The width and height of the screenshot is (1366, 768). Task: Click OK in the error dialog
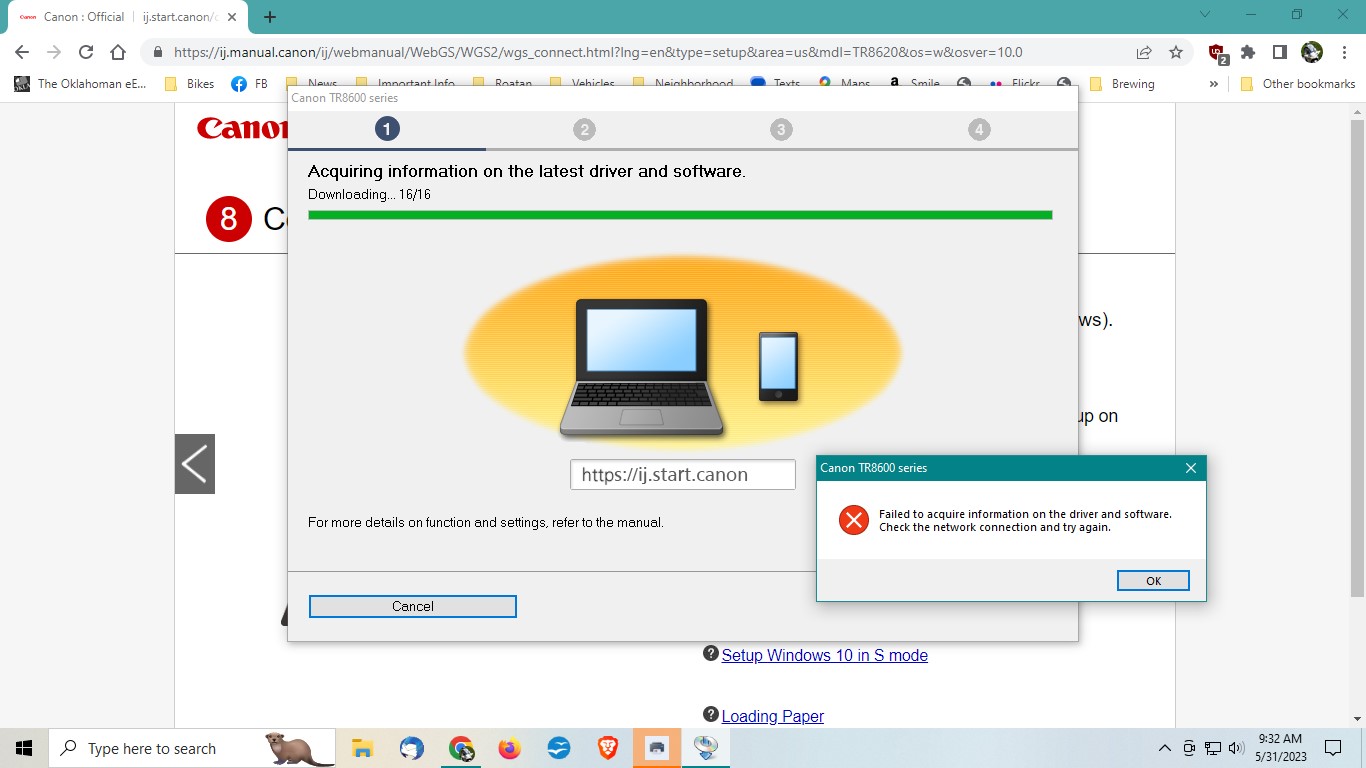[x=1153, y=581]
